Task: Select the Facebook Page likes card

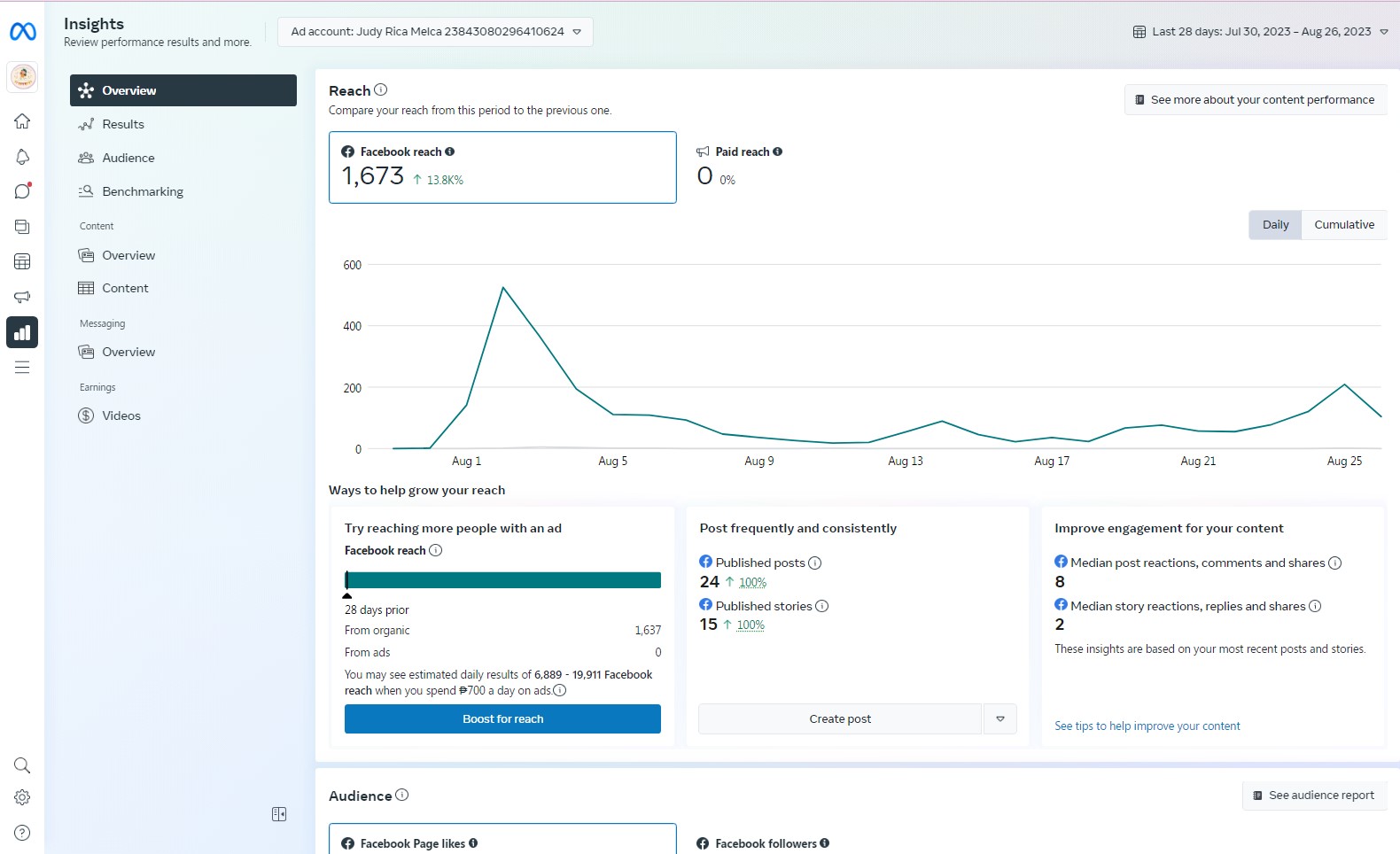Action: pos(502,839)
